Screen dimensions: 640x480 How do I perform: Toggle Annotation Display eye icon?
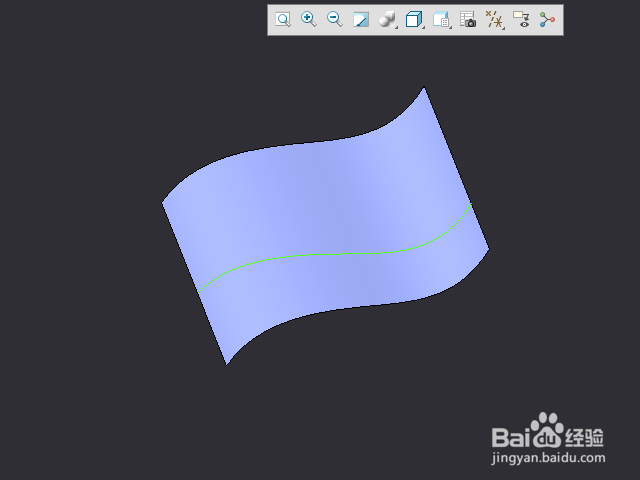click(521, 20)
